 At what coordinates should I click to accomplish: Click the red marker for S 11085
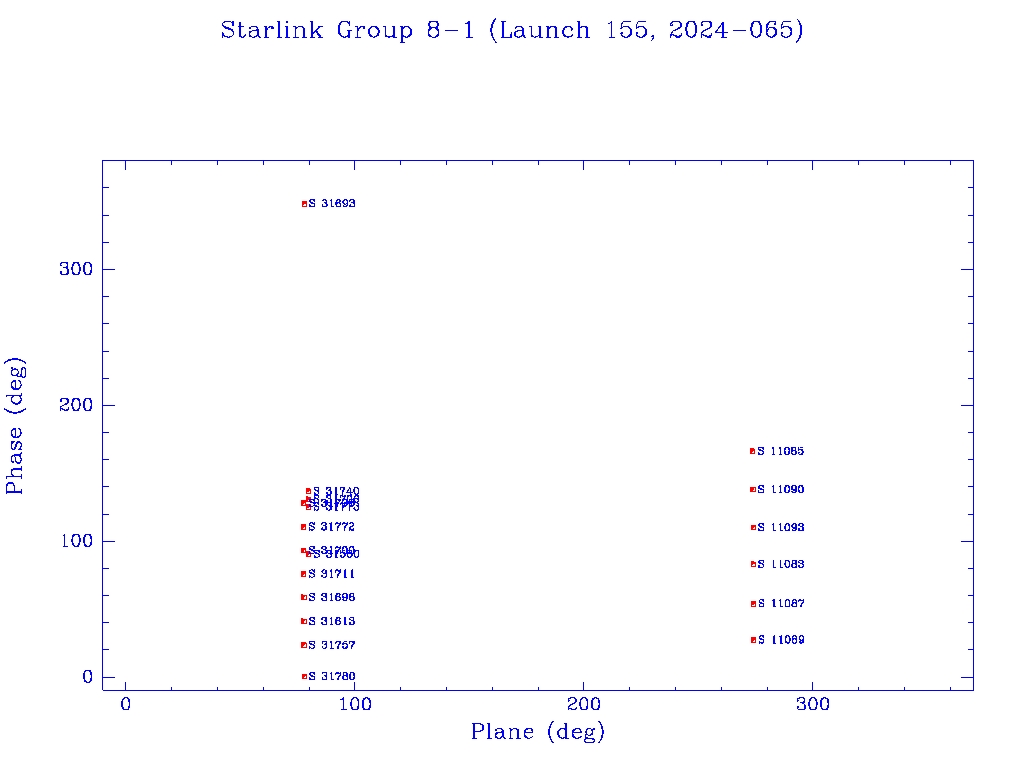(x=752, y=451)
